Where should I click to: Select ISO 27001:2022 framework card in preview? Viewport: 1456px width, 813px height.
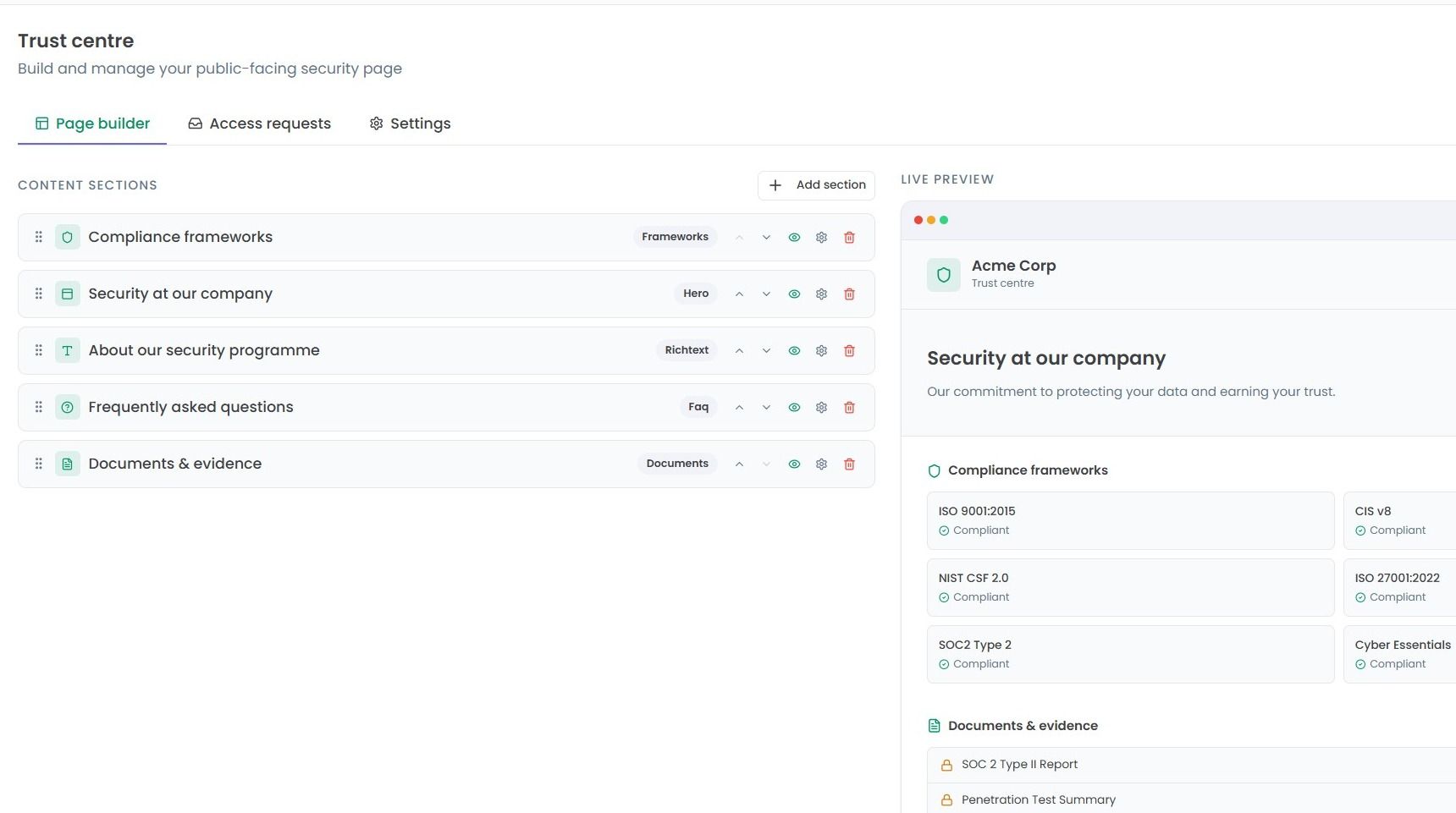pyautogui.click(x=1400, y=587)
